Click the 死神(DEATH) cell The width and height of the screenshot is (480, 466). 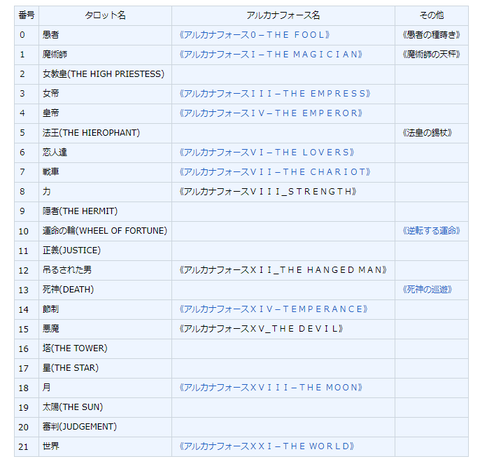pyautogui.click(x=105, y=290)
